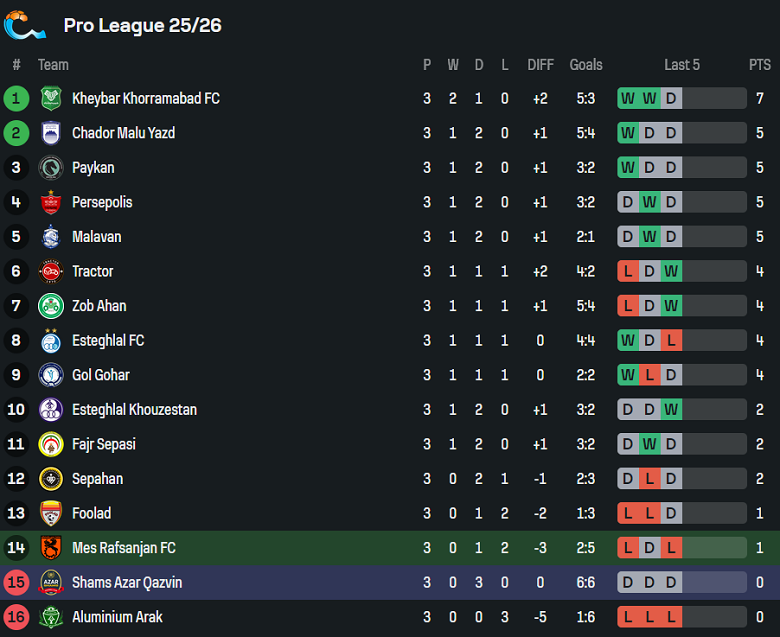This screenshot has width=780, height=637.
Task: Select the Foolad team name
Action: coord(91,513)
